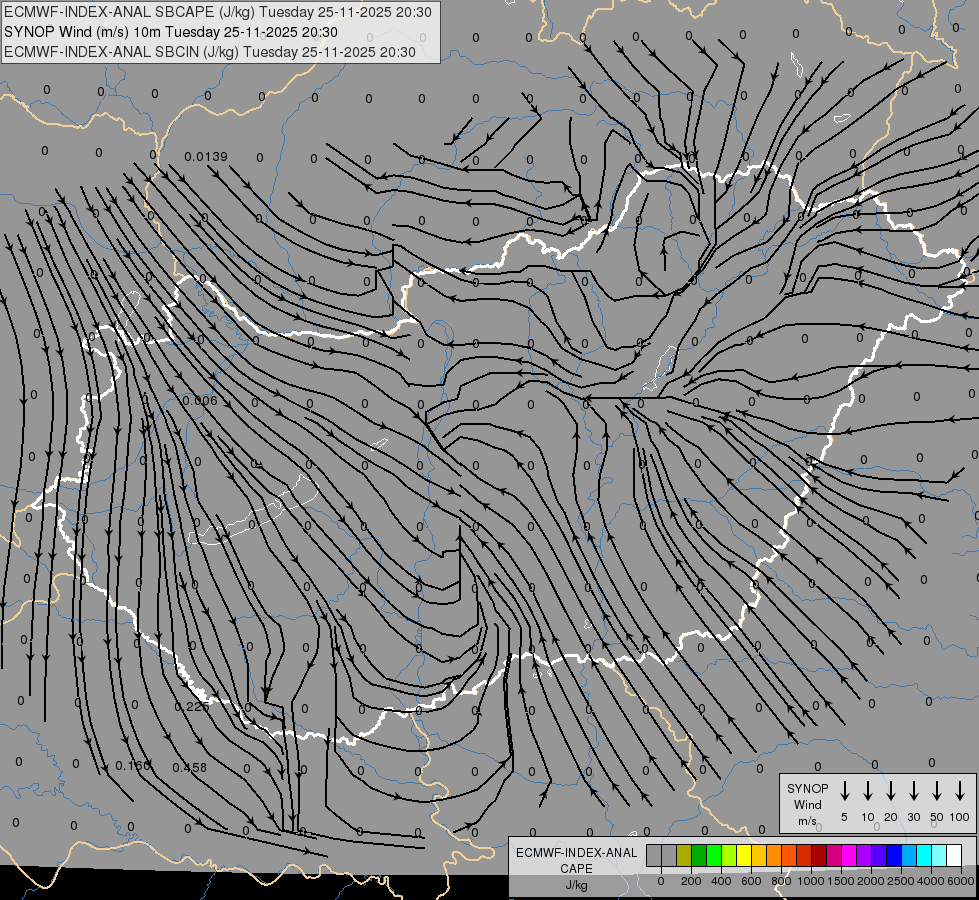
Task: Click the 0.225 grid value on the map
Action: click(x=192, y=706)
